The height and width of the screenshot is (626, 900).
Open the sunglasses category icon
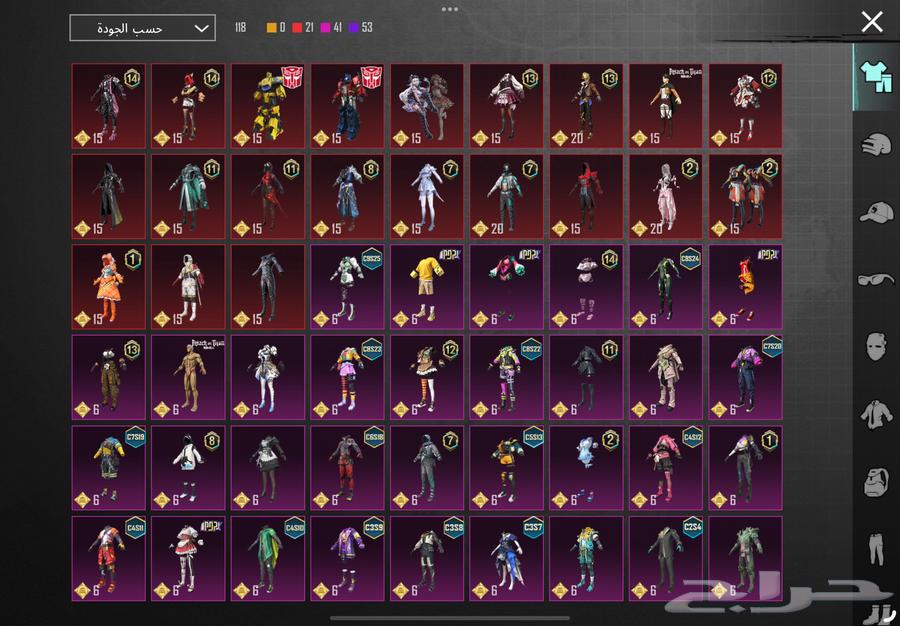tap(875, 279)
